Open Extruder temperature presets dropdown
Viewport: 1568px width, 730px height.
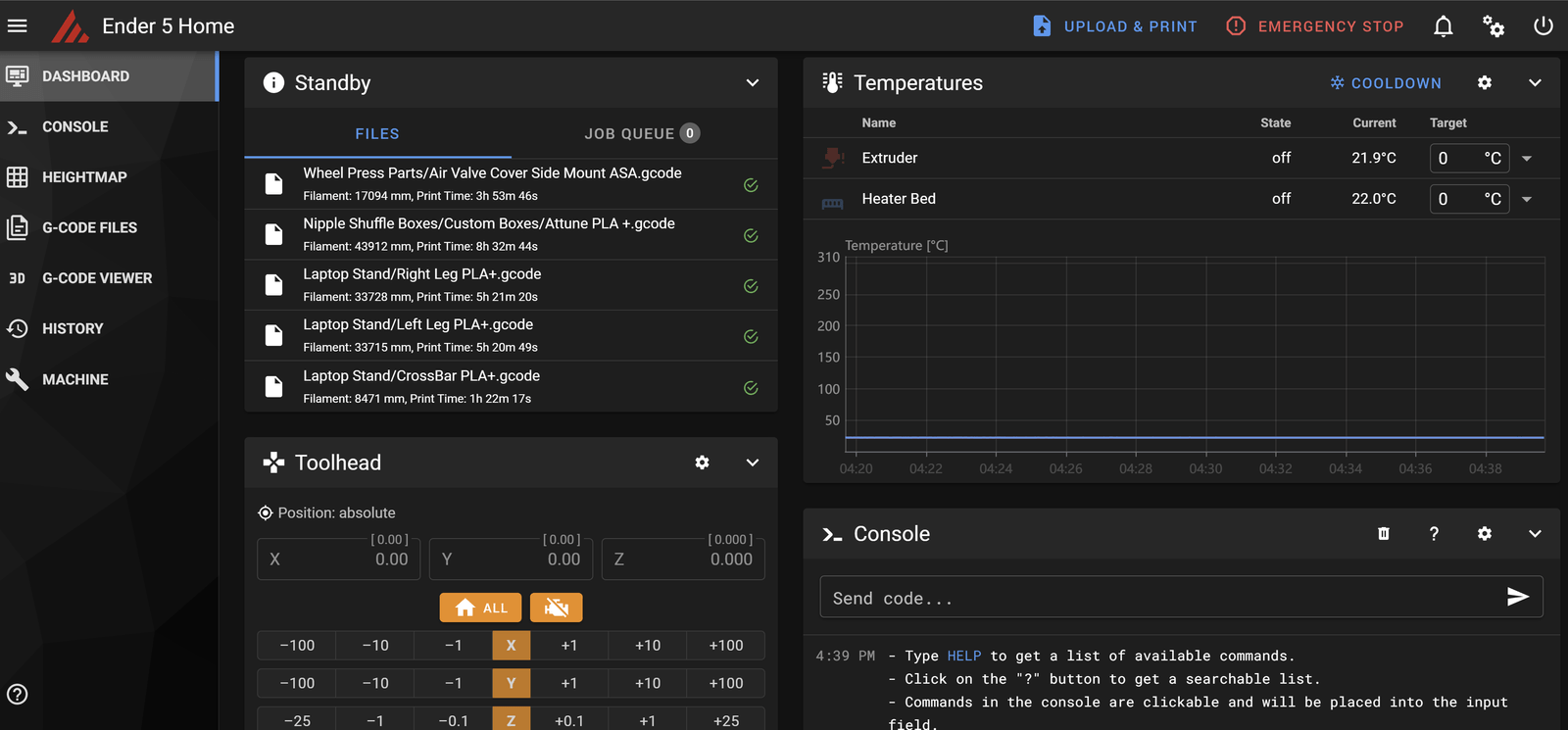1527,159
